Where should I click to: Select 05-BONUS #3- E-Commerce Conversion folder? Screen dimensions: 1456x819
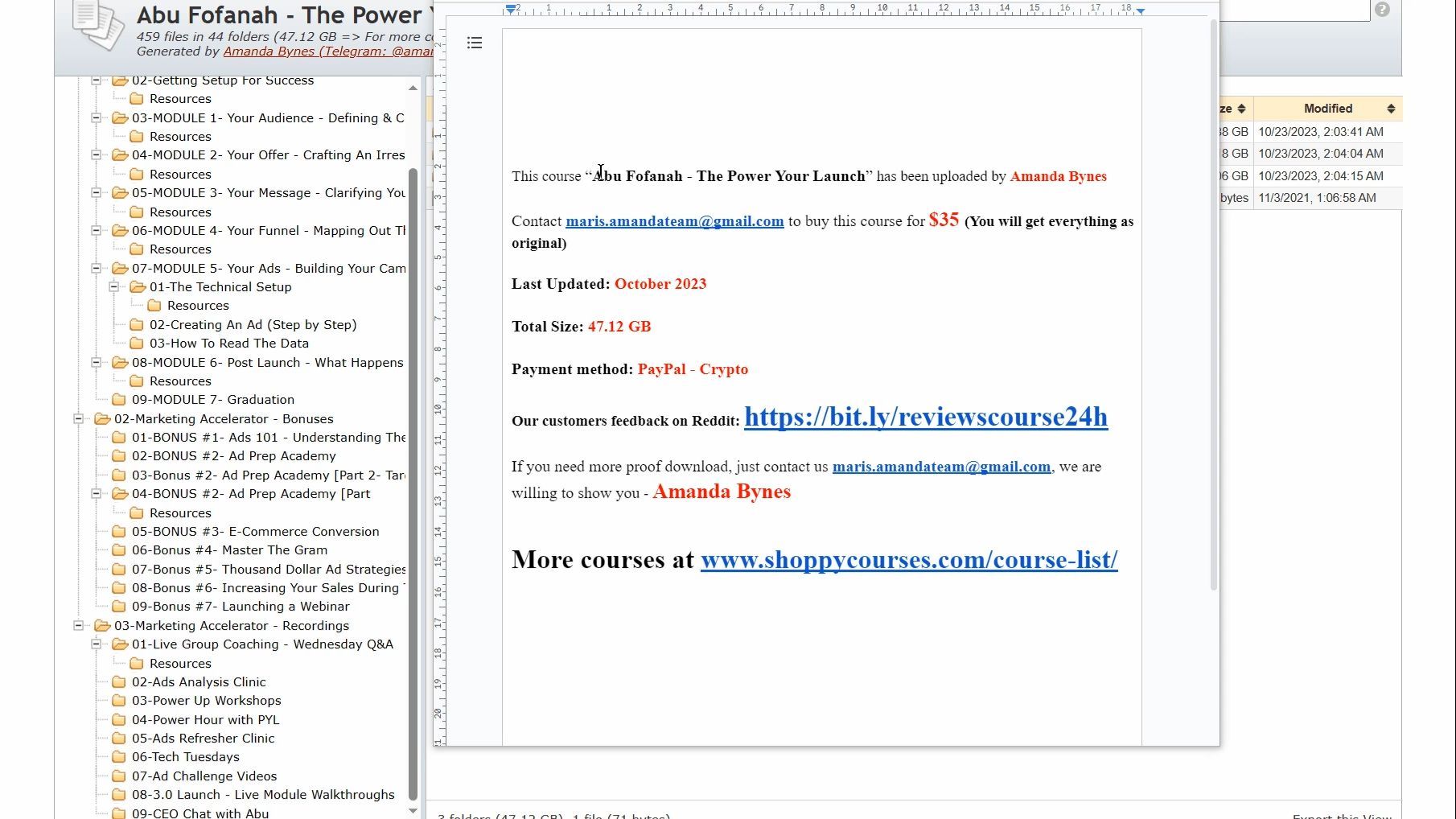click(255, 532)
